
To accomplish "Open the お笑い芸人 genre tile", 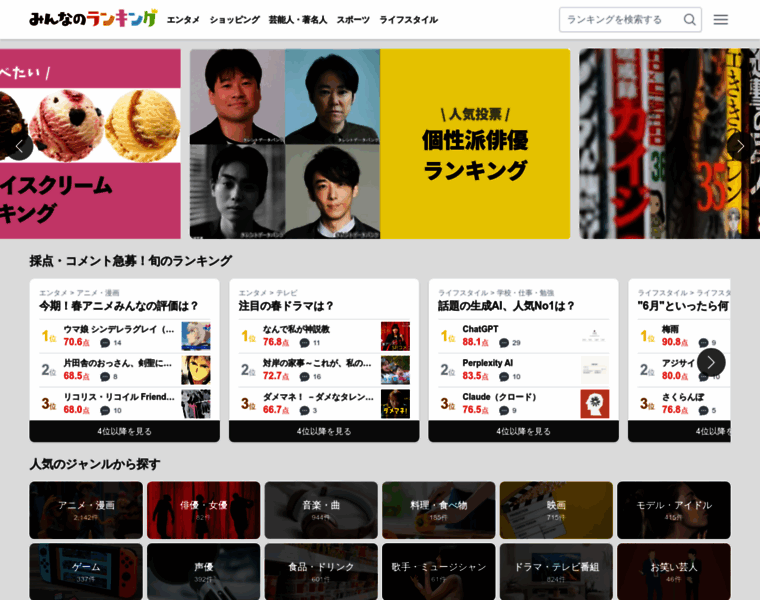I will pyautogui.click(x=674, y=571).
